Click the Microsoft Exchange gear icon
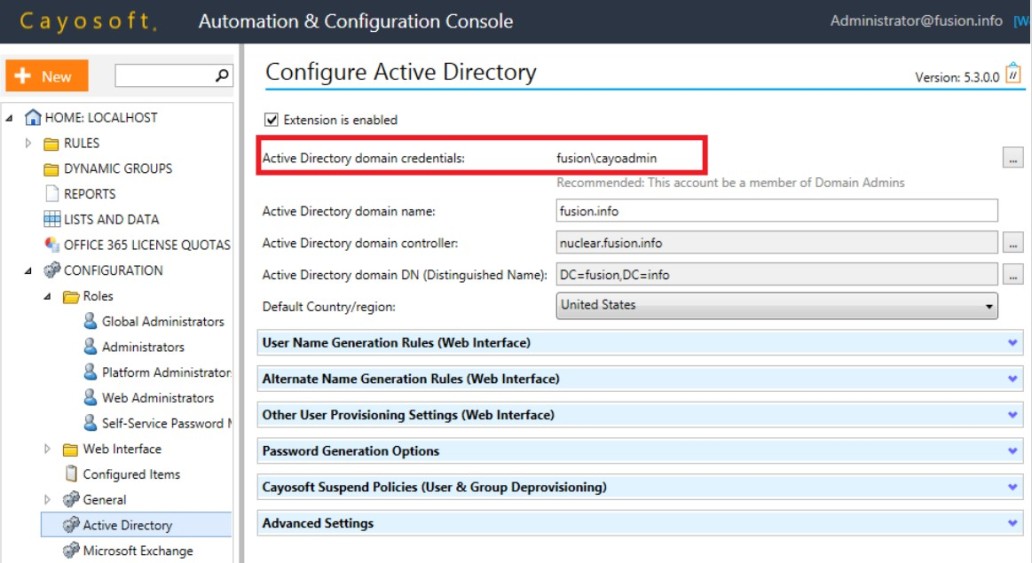This screenshot has height=563, width=1032. [x=70, y=550]
